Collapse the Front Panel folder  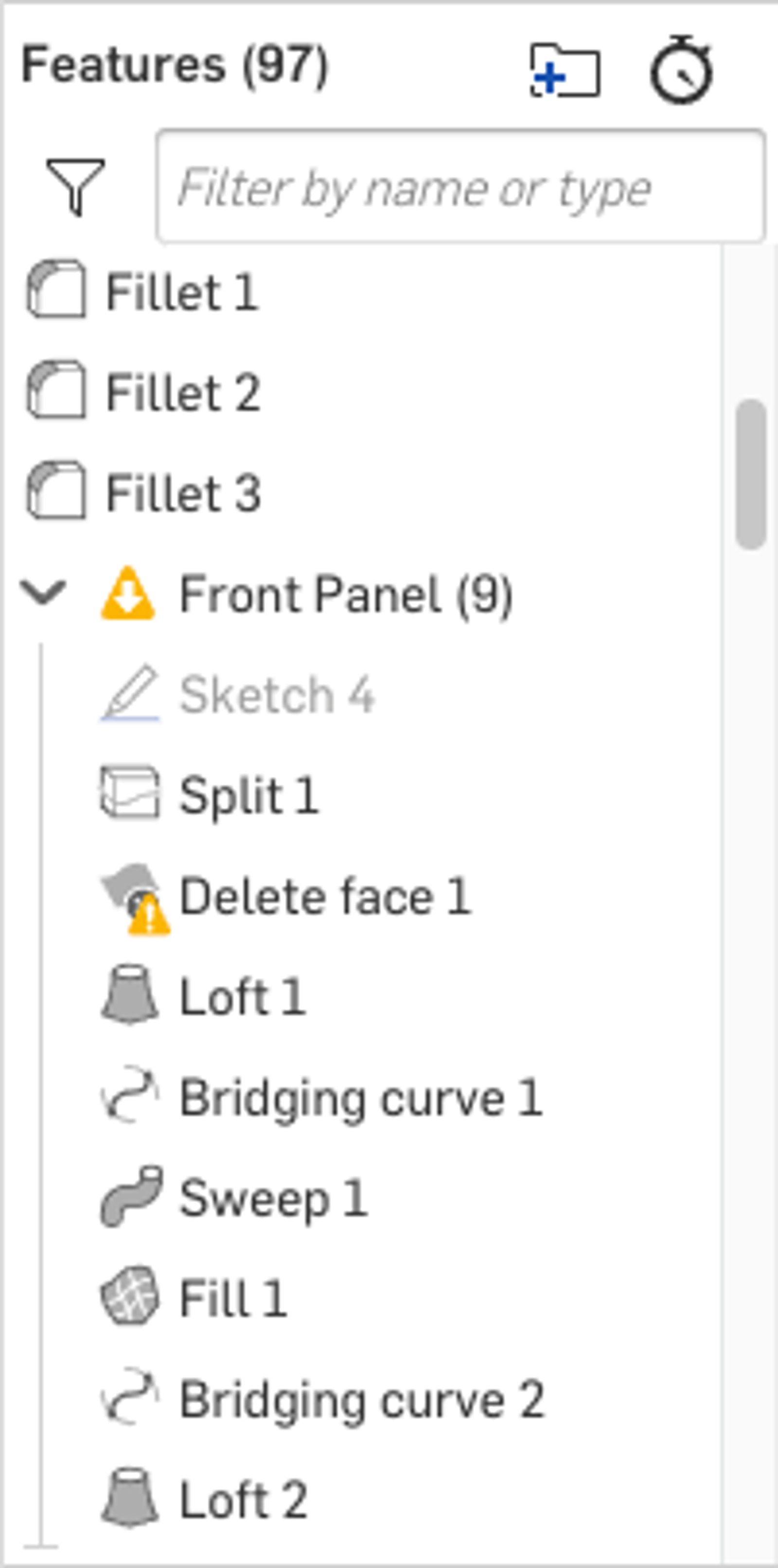(x=43, y=592)
